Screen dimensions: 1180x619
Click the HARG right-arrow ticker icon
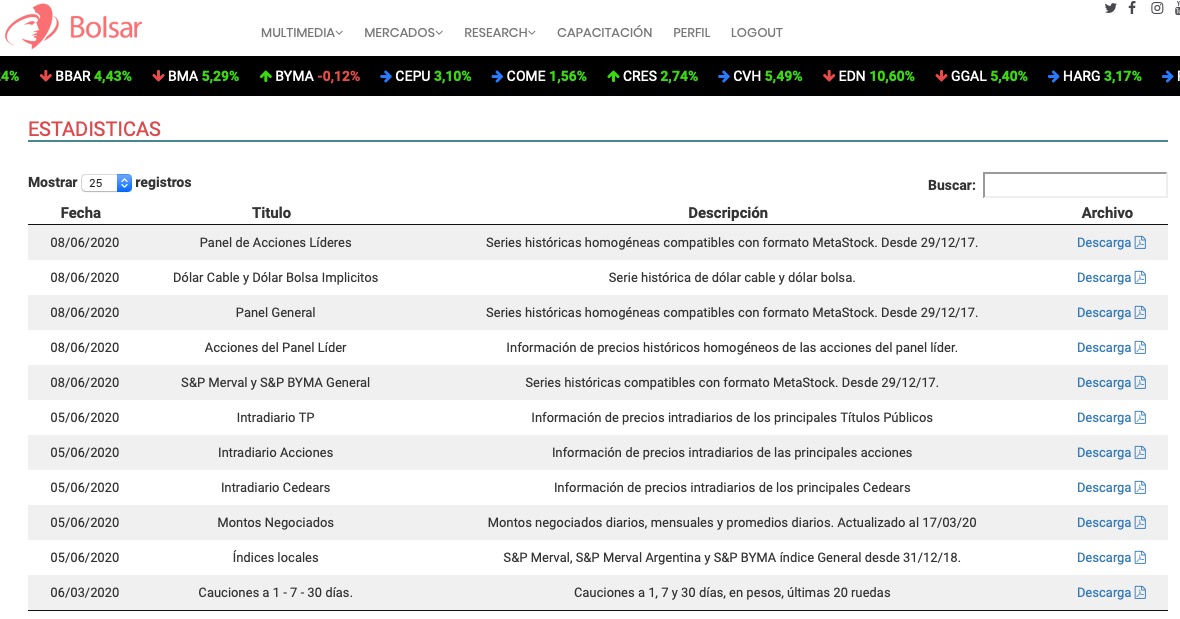[x=1054, y=76]
